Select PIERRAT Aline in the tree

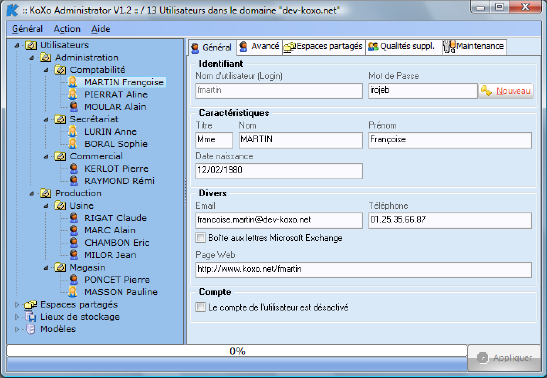click(116, 94)
